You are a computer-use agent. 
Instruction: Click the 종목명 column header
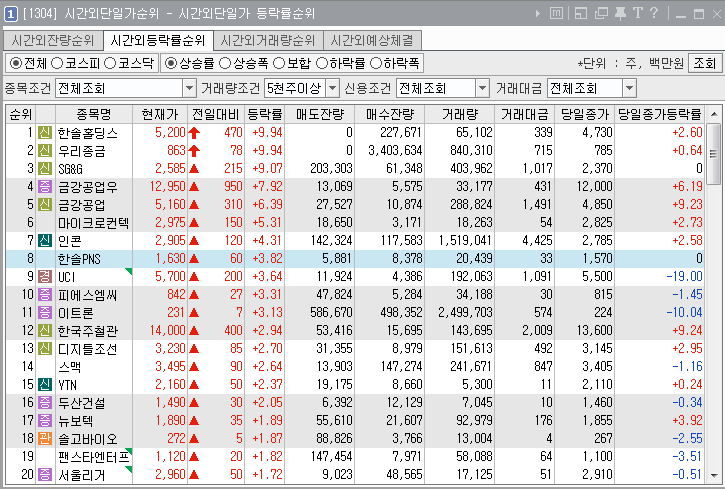point(94,114)
